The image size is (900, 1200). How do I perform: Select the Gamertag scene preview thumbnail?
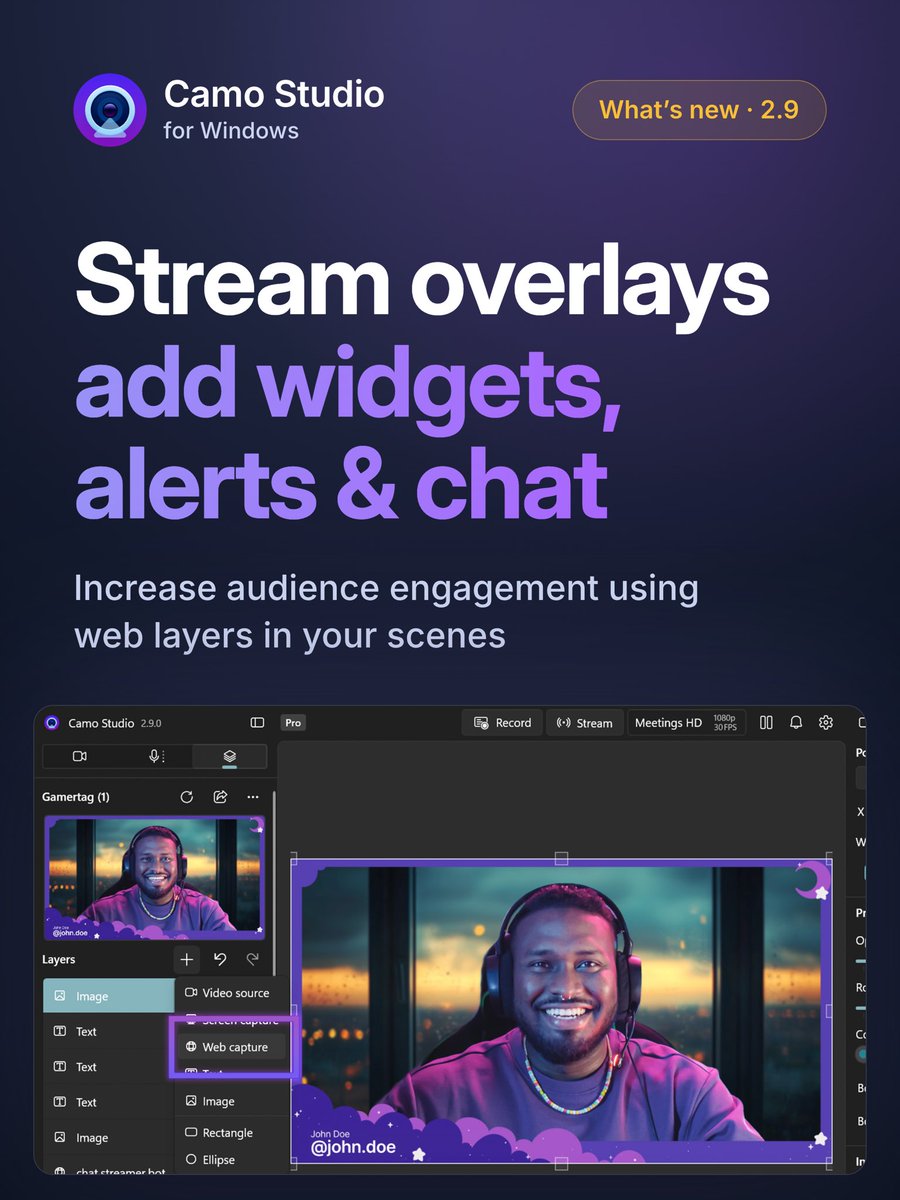(154, 878)
